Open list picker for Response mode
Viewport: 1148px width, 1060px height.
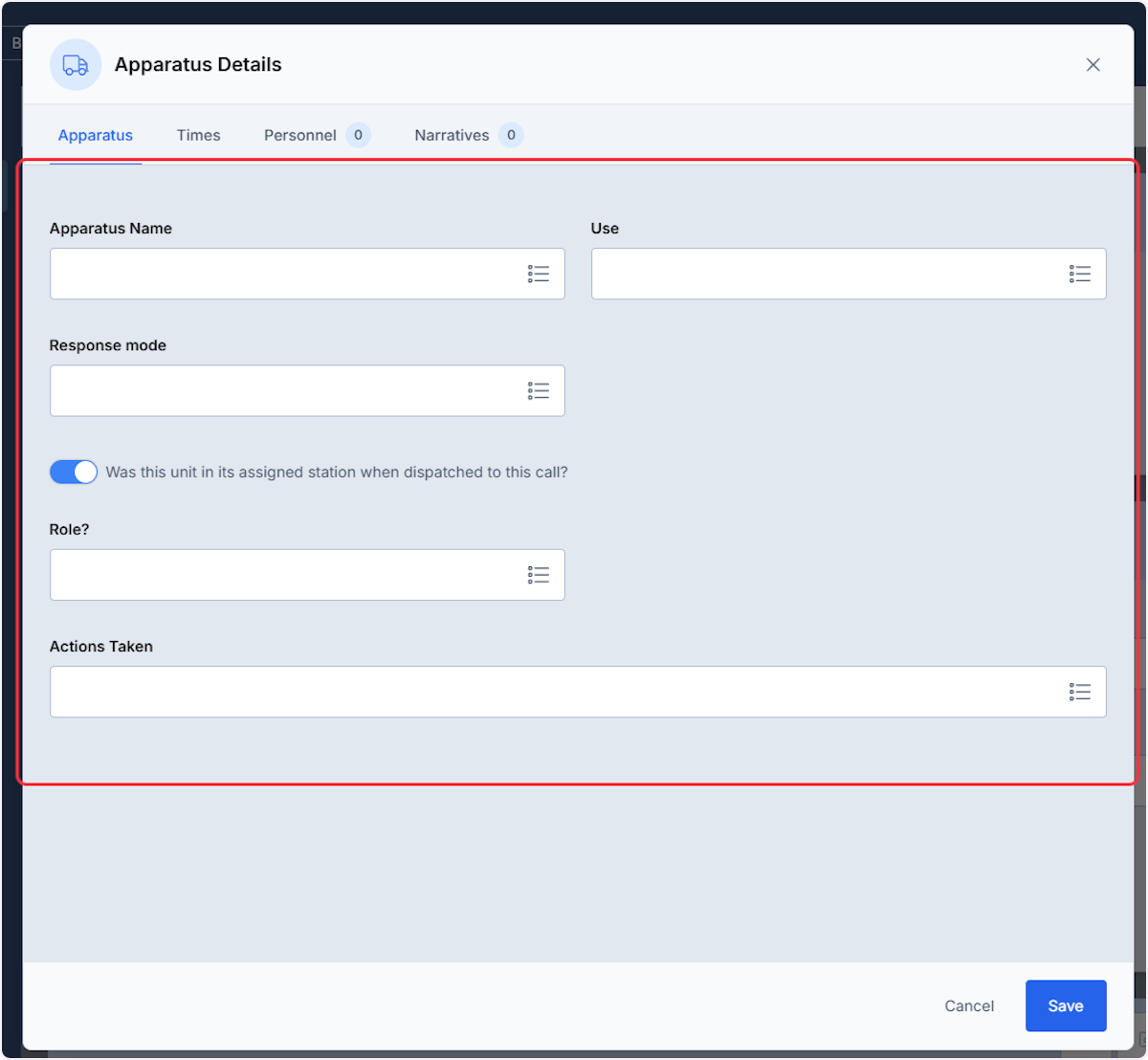click(x=539, y=391)
